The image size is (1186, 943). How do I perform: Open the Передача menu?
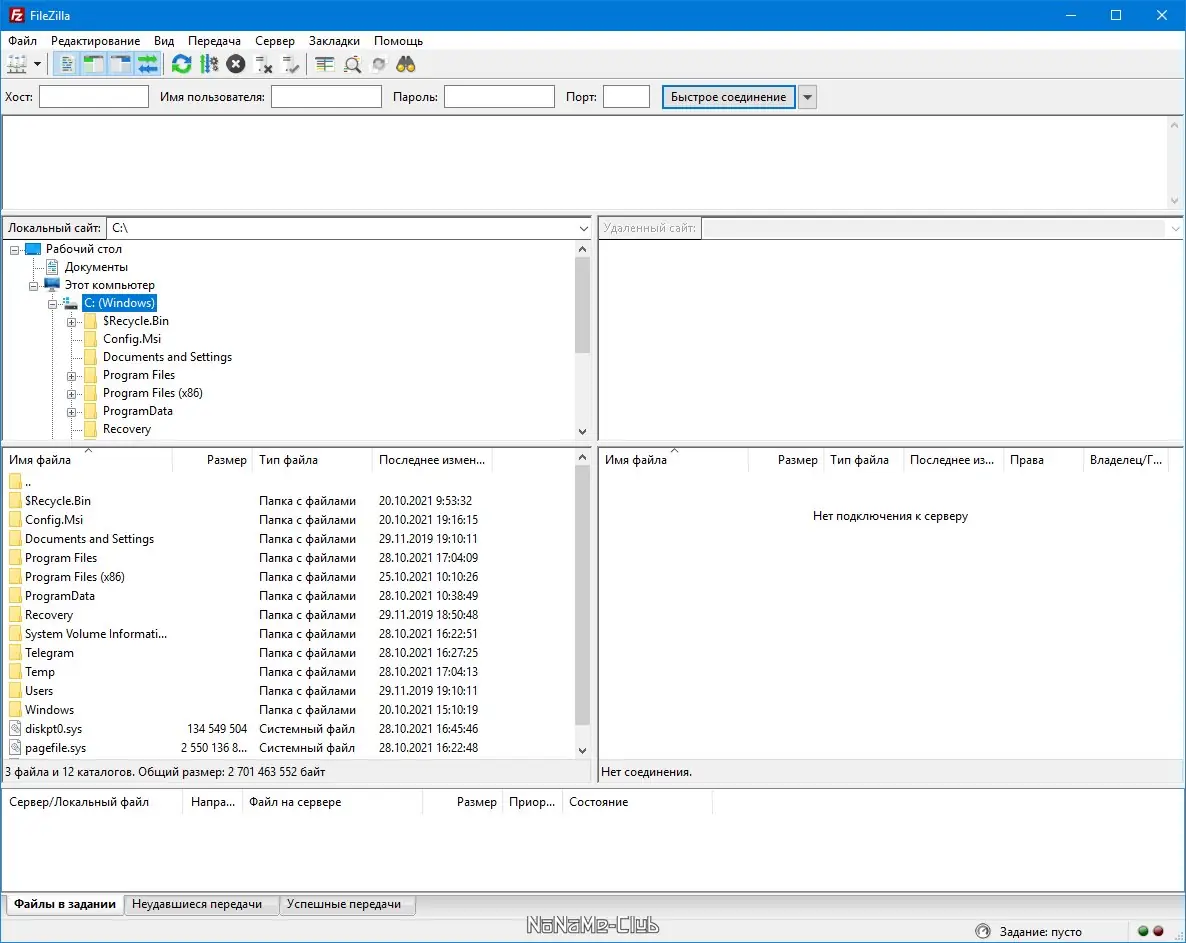(214, 41)
